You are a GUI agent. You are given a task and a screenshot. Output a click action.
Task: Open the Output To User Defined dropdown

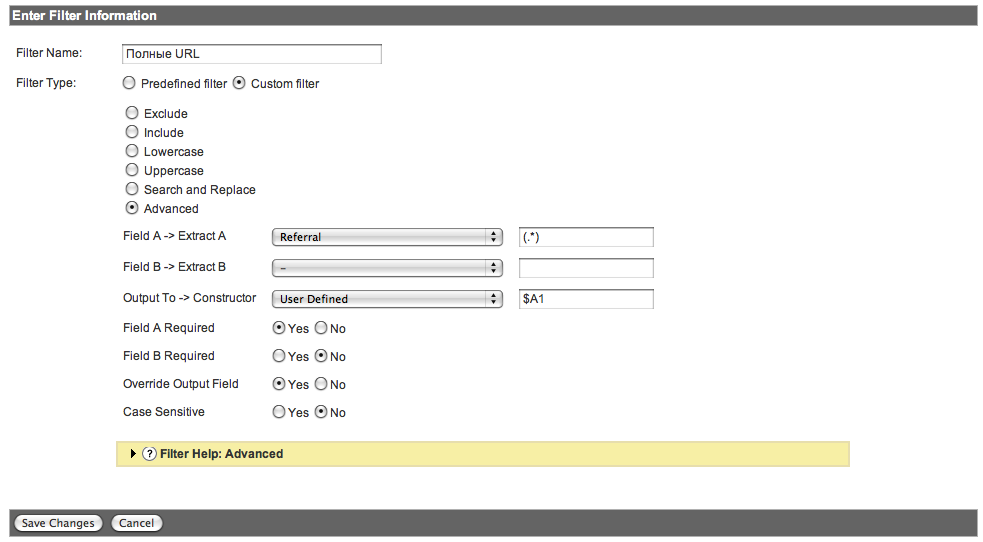(387, 299)
